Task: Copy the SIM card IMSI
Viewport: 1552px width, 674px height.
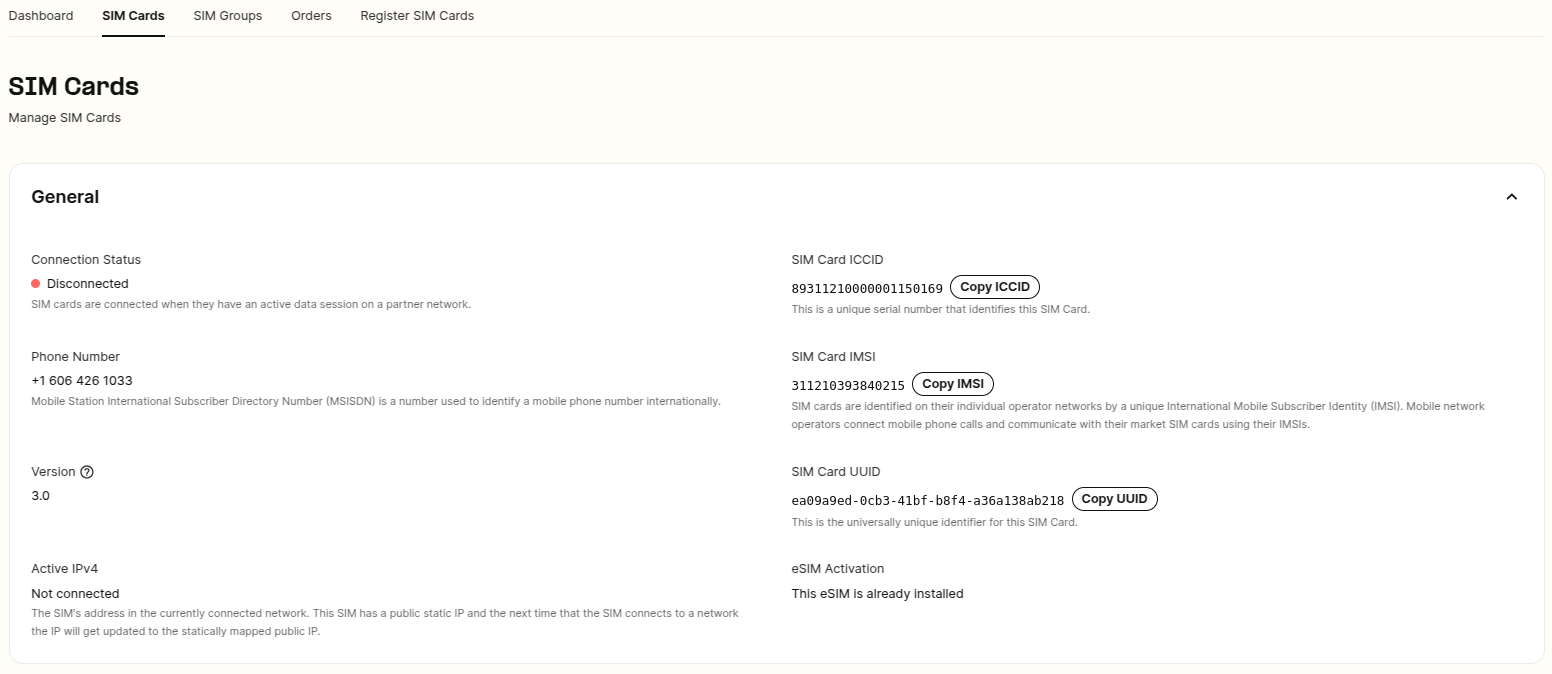Action: (953, 384)
